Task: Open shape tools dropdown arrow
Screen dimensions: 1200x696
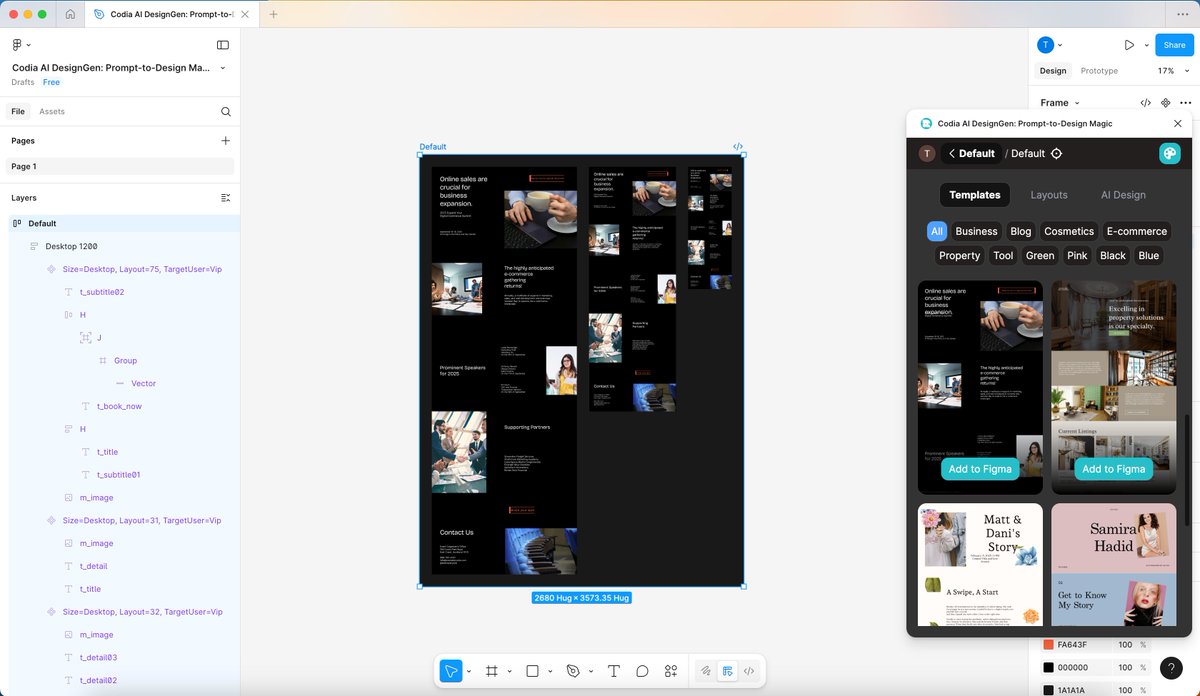Action: (x=550, y=671)
